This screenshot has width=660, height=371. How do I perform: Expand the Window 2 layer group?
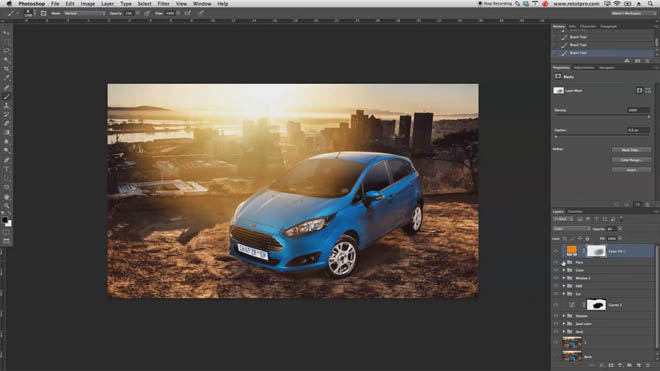(x=564, y=278)
